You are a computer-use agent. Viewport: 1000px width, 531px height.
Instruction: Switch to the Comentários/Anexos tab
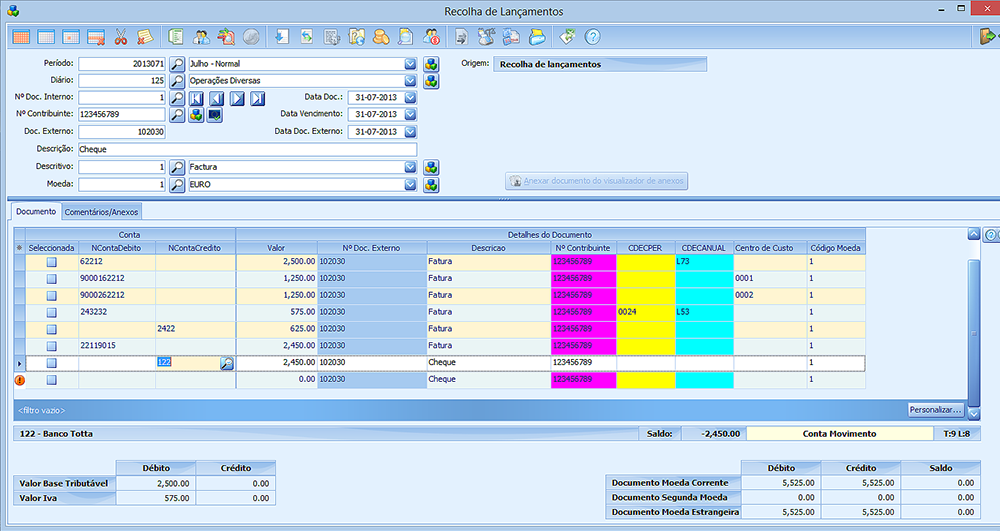point(101,212)
